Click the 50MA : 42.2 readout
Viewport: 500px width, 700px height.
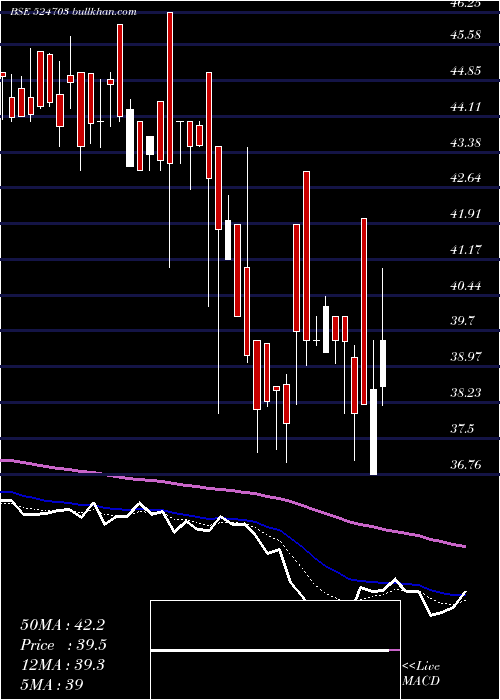[x=62, y=625]
